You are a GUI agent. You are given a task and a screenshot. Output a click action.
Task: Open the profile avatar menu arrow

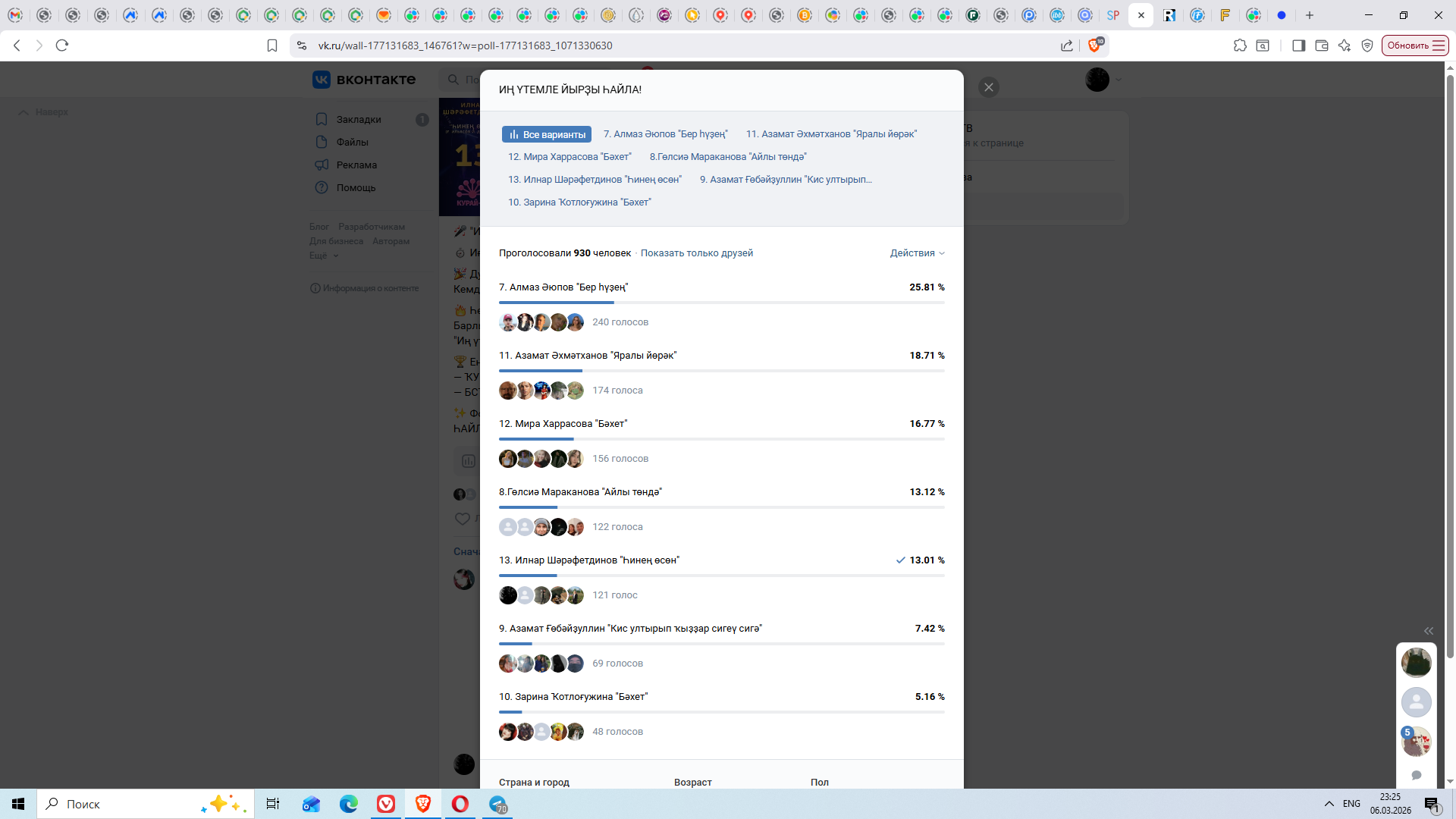1118,80
